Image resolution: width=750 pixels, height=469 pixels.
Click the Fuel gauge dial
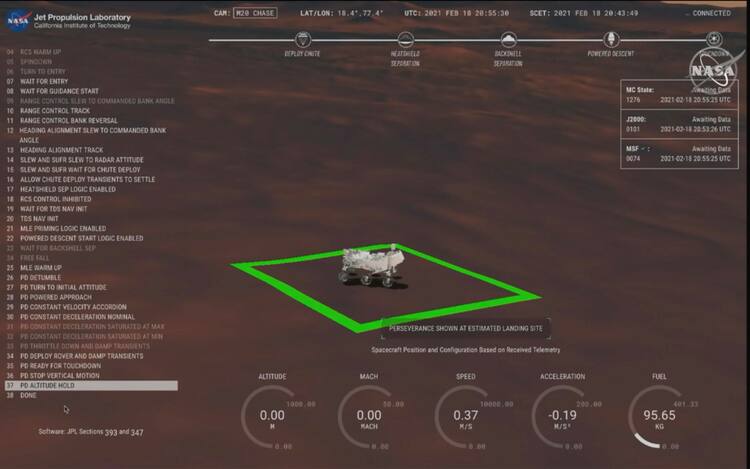click(659, 417)
